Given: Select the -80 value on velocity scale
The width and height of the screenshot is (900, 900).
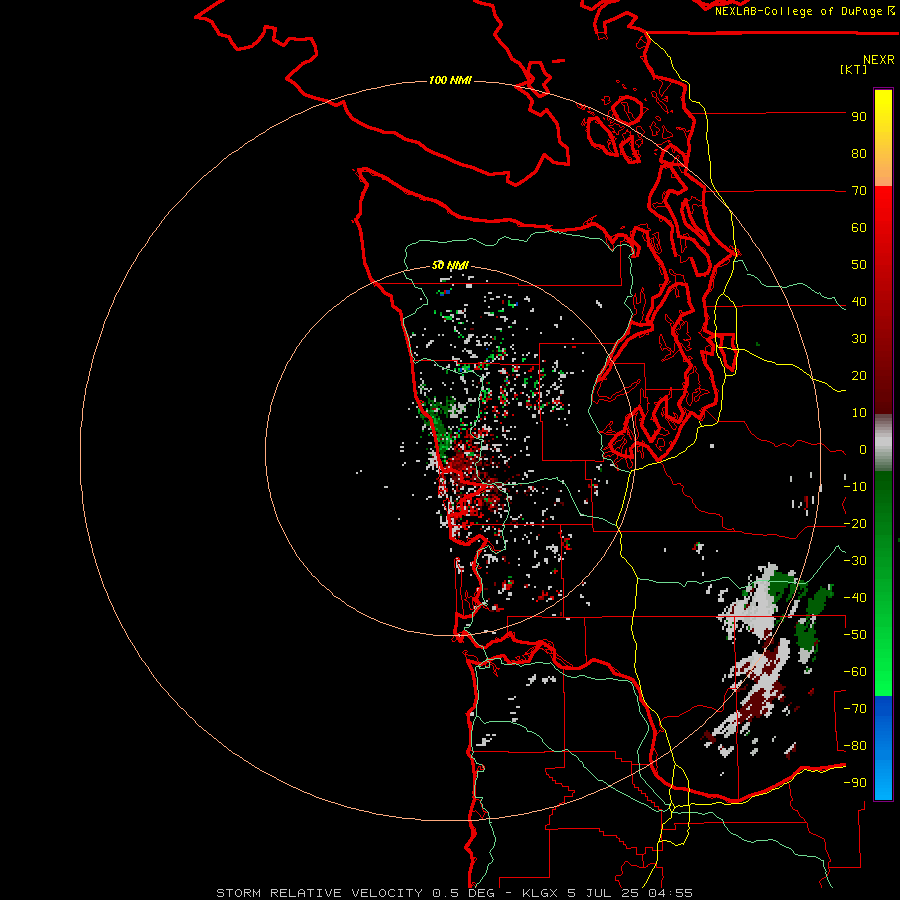Looking at the screenshot, I should [x=855, y=746].
